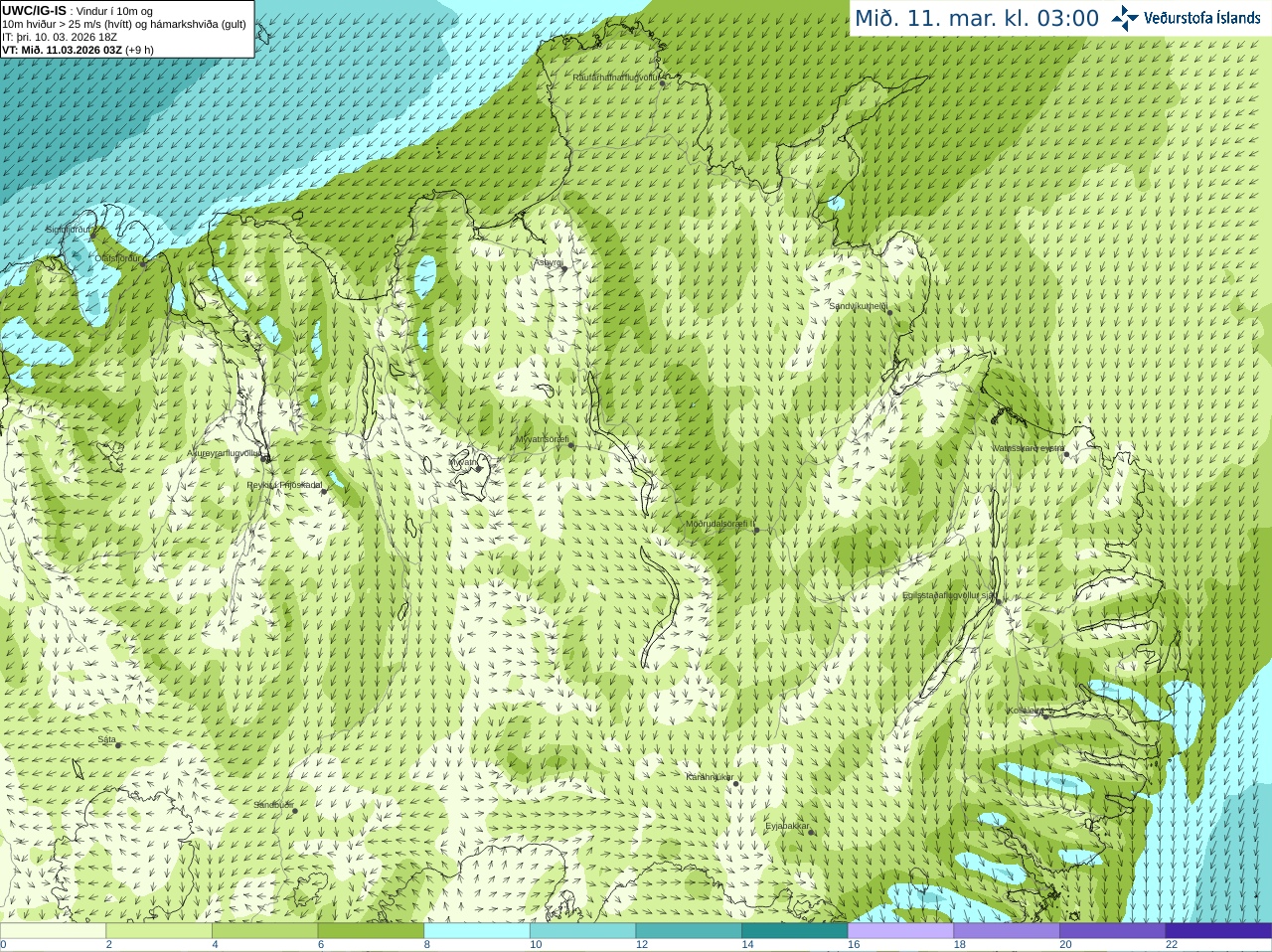Viewport: 1272px width, 952px height.
Task: Click the Möðrudalsöræfi II station marker
Action: coord(756,531)
